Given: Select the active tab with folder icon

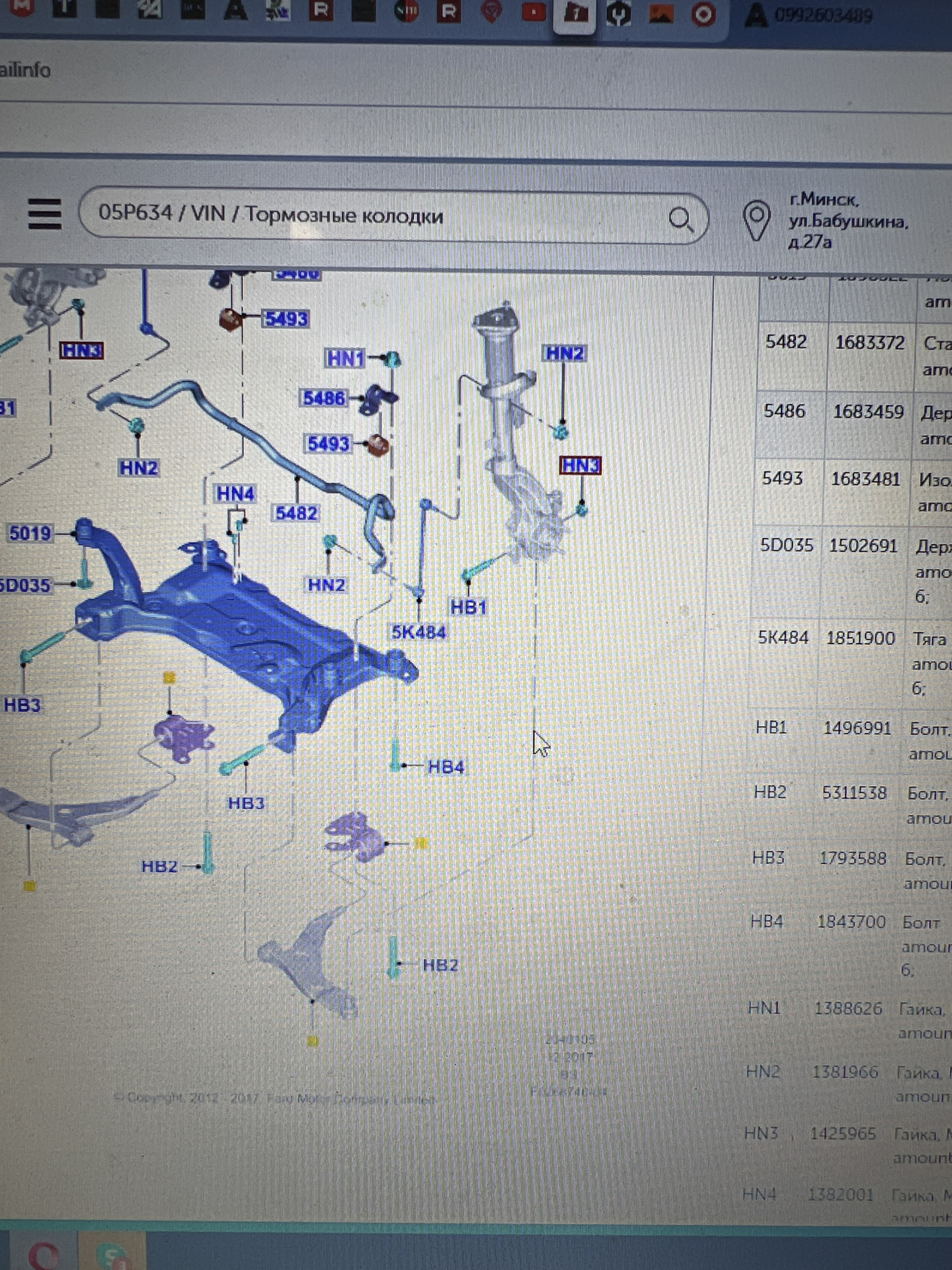Looking at the screenshot, I should 575,13.
